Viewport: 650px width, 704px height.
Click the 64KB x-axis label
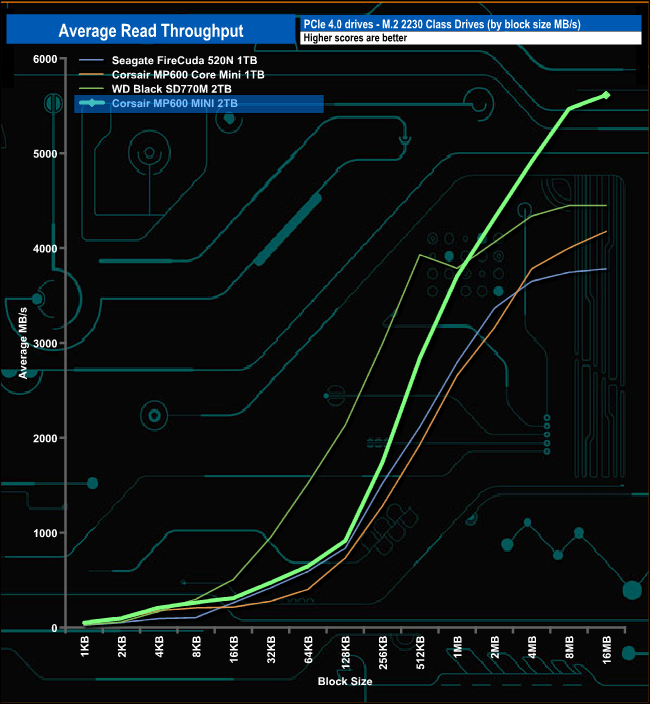308,649
